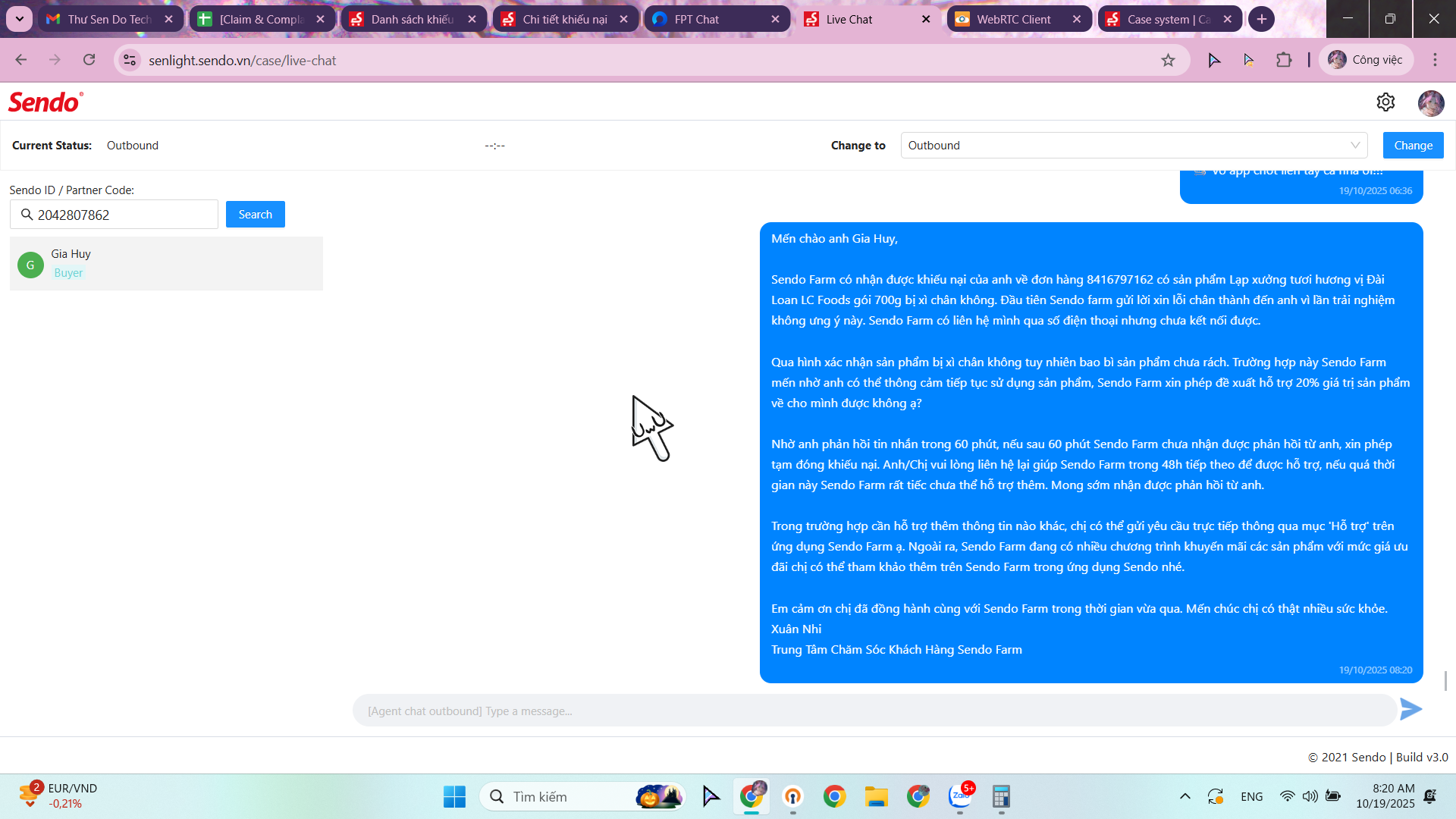Expand the Change to Outbound dropdown
Image resolution: width=1456 pixels, height=819 pixels.
click(x=1134, y=145)
